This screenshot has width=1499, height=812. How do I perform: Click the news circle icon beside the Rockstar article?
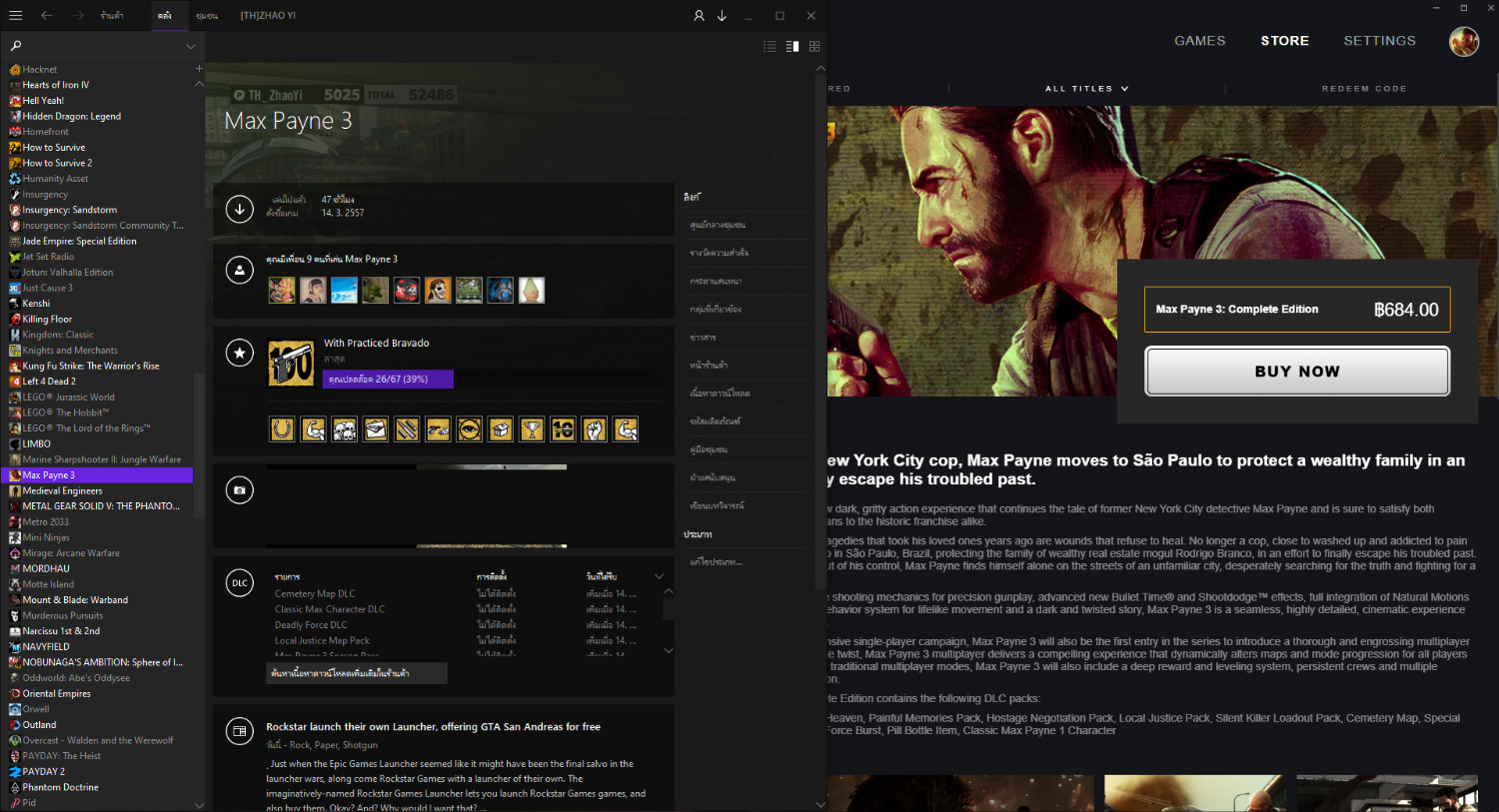click(x=240, y=731)
